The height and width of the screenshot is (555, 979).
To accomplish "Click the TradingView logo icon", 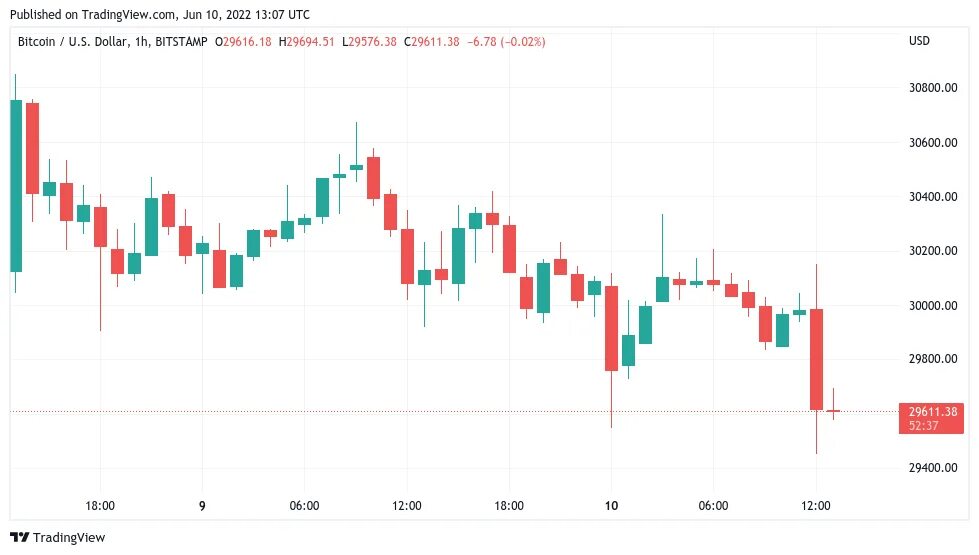I will 19,537.
